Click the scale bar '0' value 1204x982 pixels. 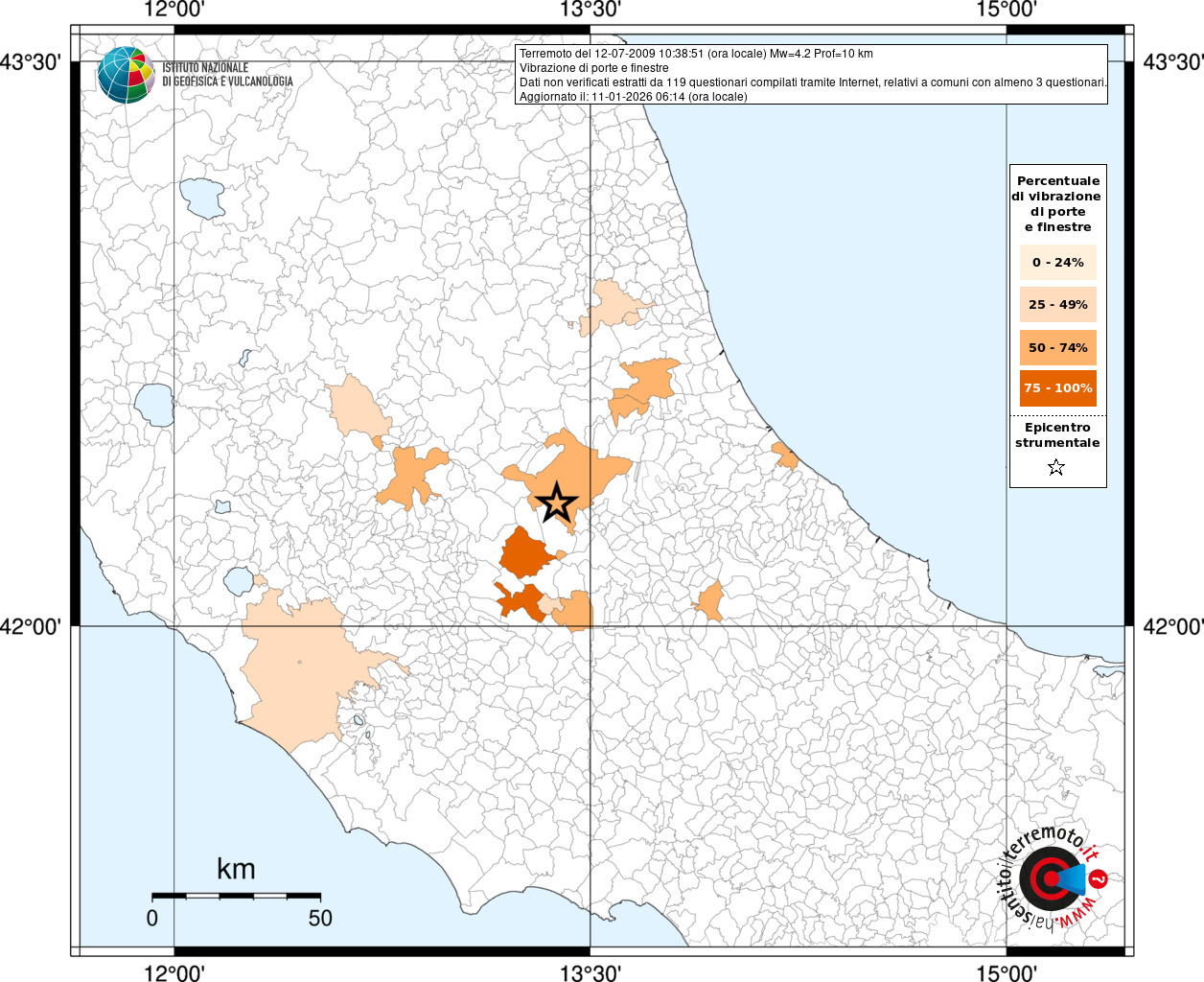click(152, 918)
